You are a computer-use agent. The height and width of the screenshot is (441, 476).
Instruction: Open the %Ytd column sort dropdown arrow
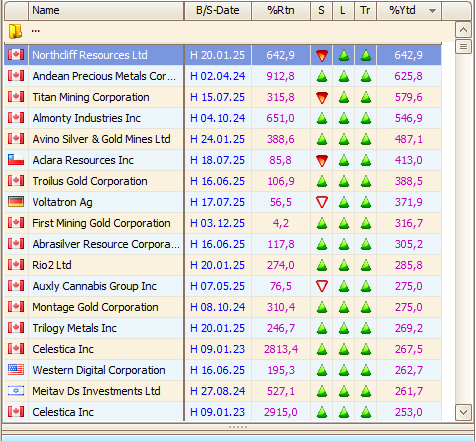tap(432, 11)
